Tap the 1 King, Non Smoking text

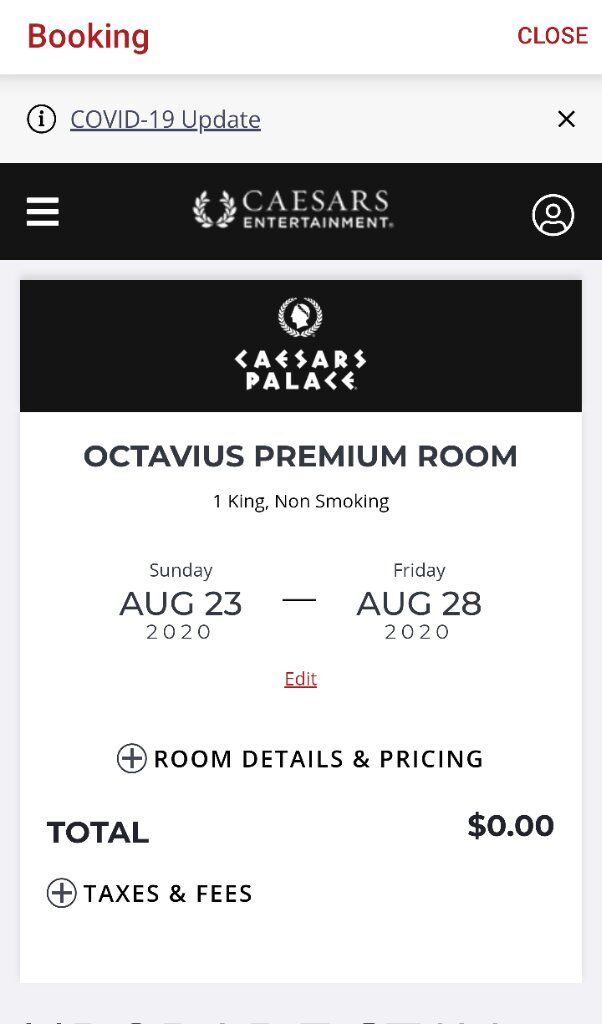[x=301, y=502]
